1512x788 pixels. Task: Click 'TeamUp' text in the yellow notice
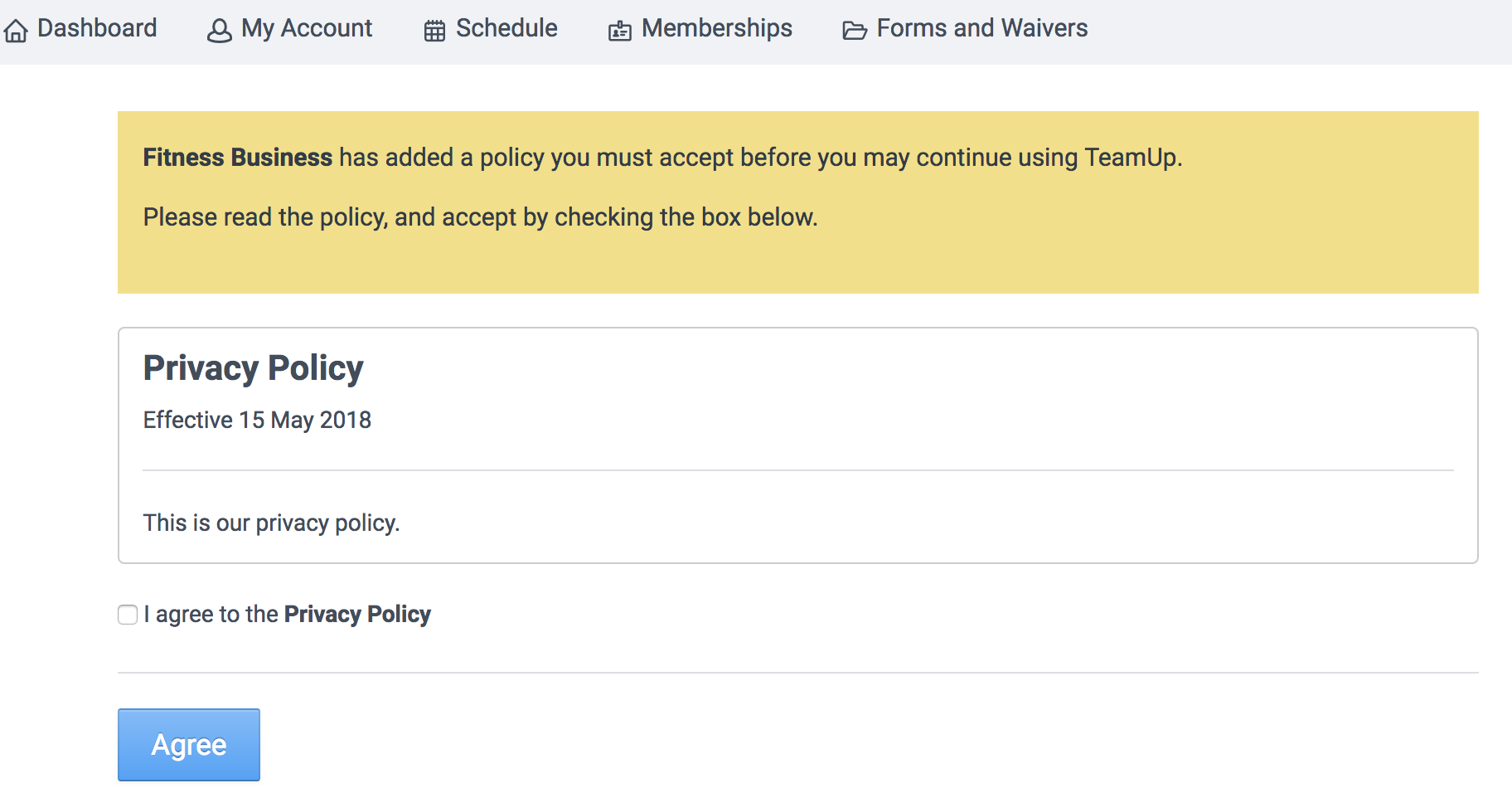click(1131, 158)
